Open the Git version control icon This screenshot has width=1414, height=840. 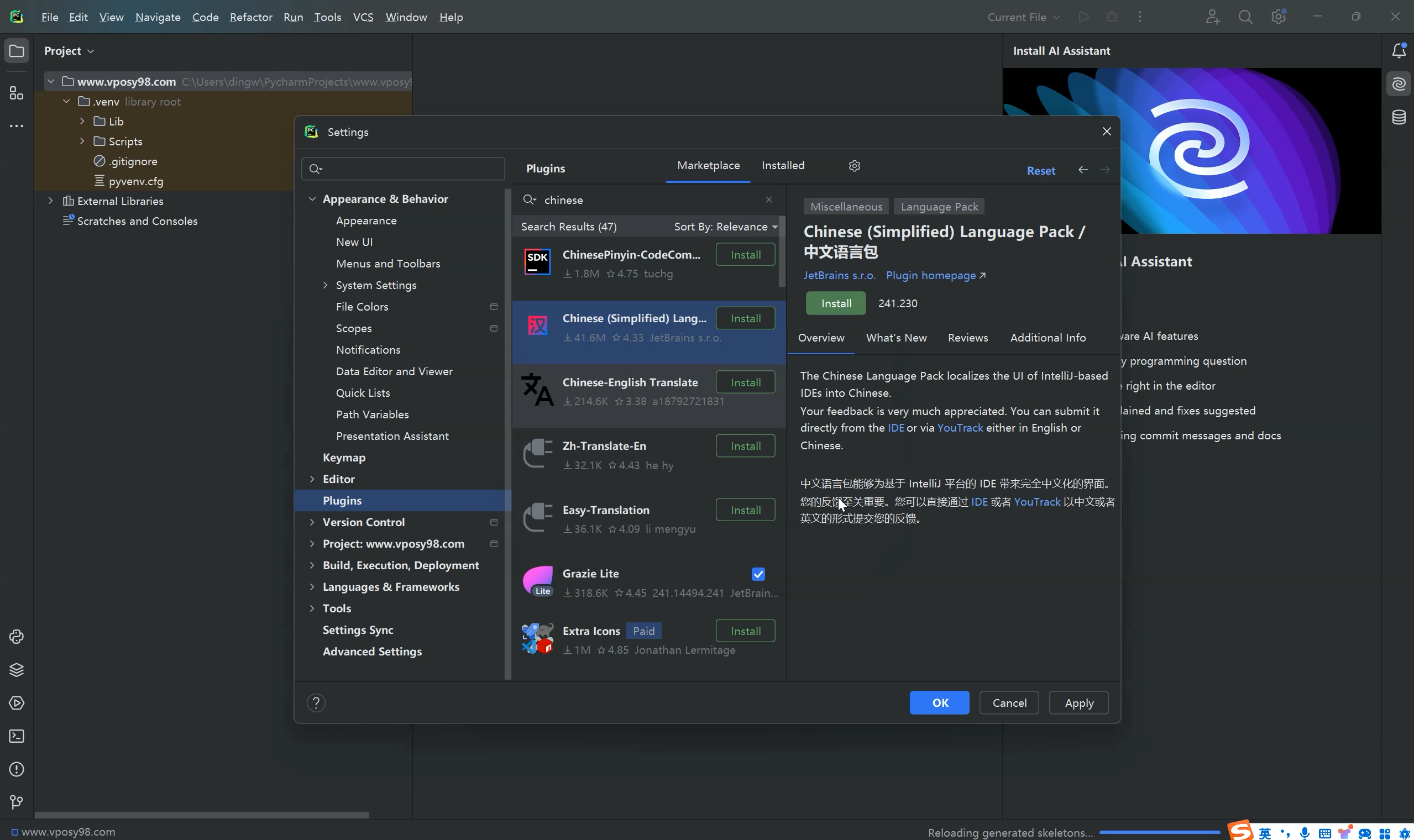(17, 802)
